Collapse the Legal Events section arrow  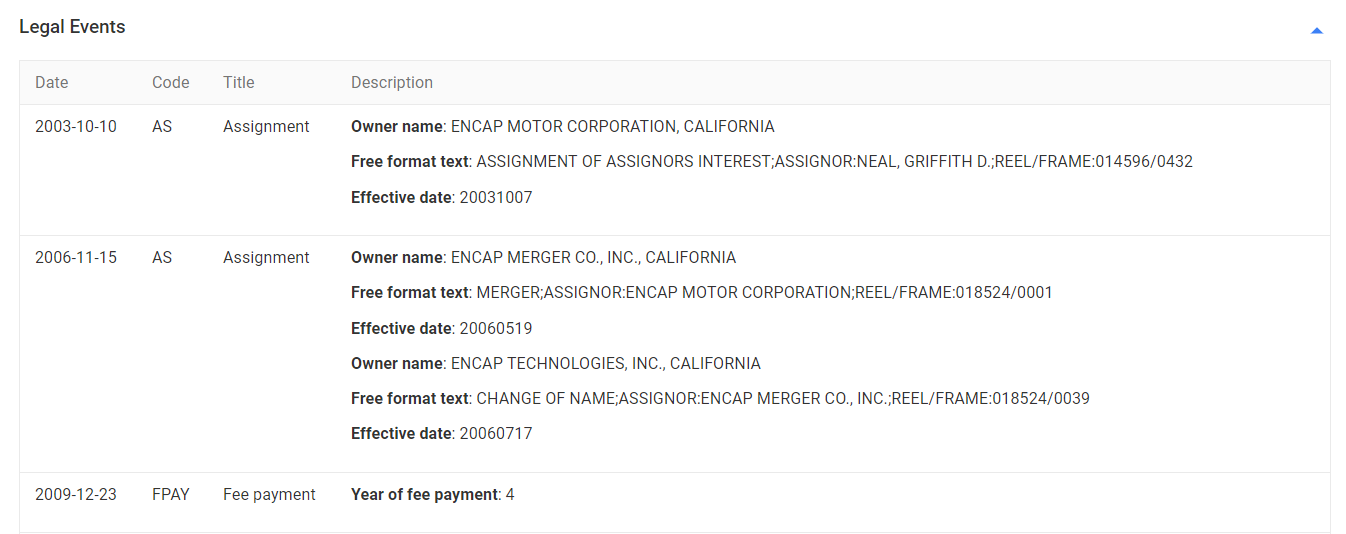point(1316,31)
